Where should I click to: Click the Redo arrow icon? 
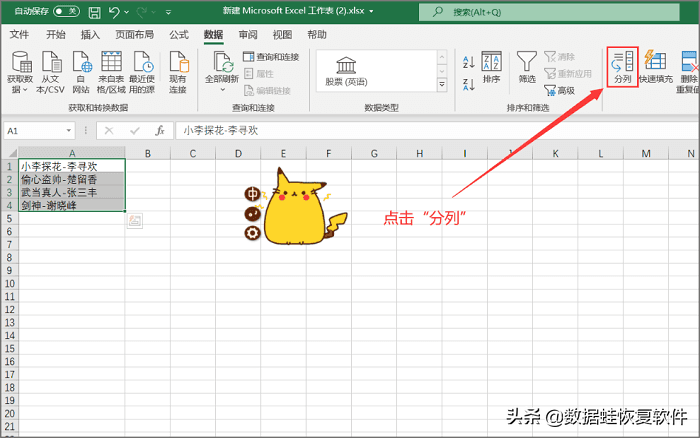(142, 12)
